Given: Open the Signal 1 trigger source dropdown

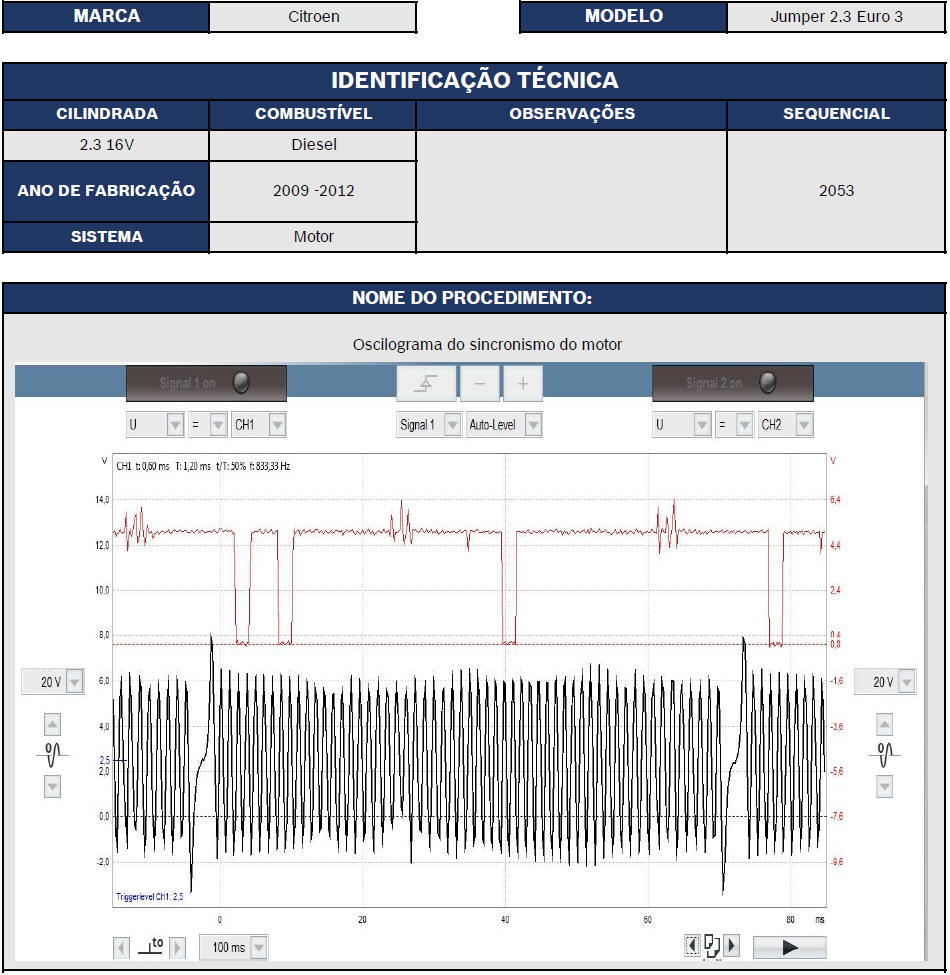Looking at the screenshot, I should coord(452,425).
